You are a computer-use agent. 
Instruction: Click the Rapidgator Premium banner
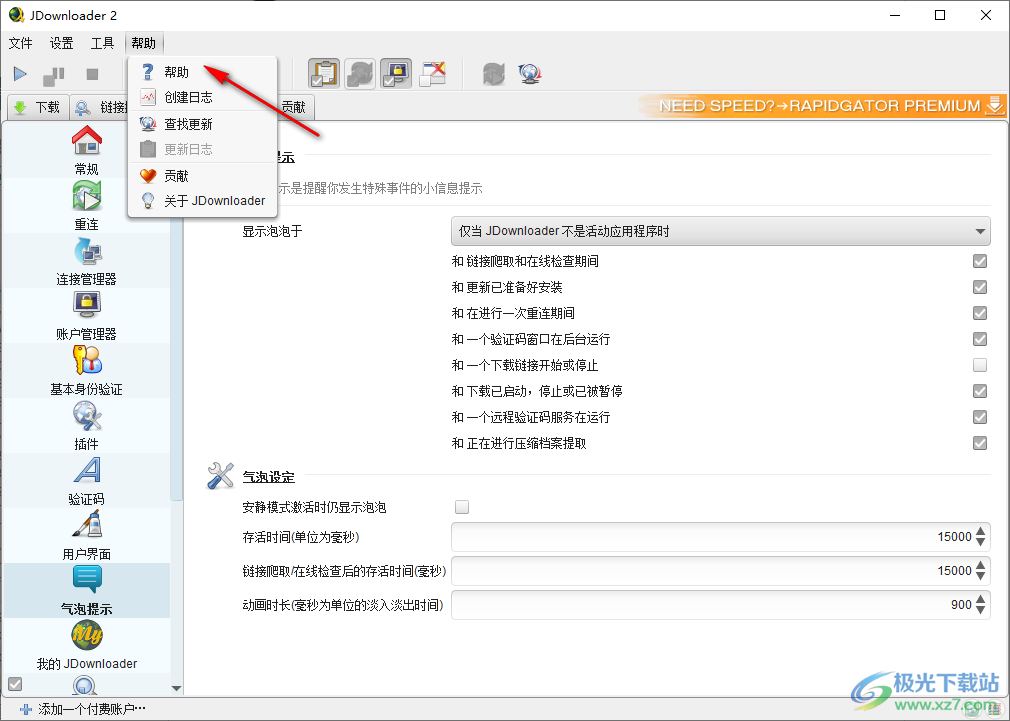coord(822,106)
